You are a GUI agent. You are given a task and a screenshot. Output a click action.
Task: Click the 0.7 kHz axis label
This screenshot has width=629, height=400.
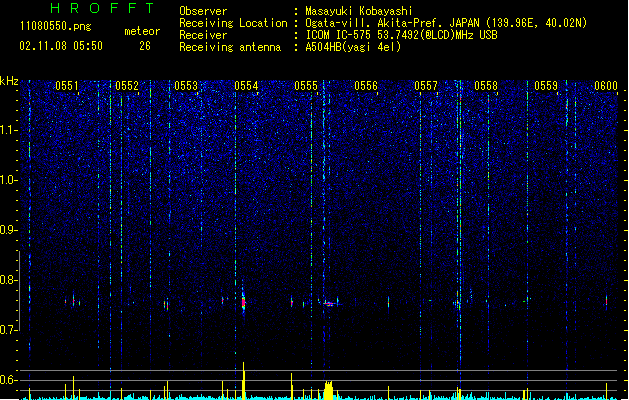[x=9, y=330]
